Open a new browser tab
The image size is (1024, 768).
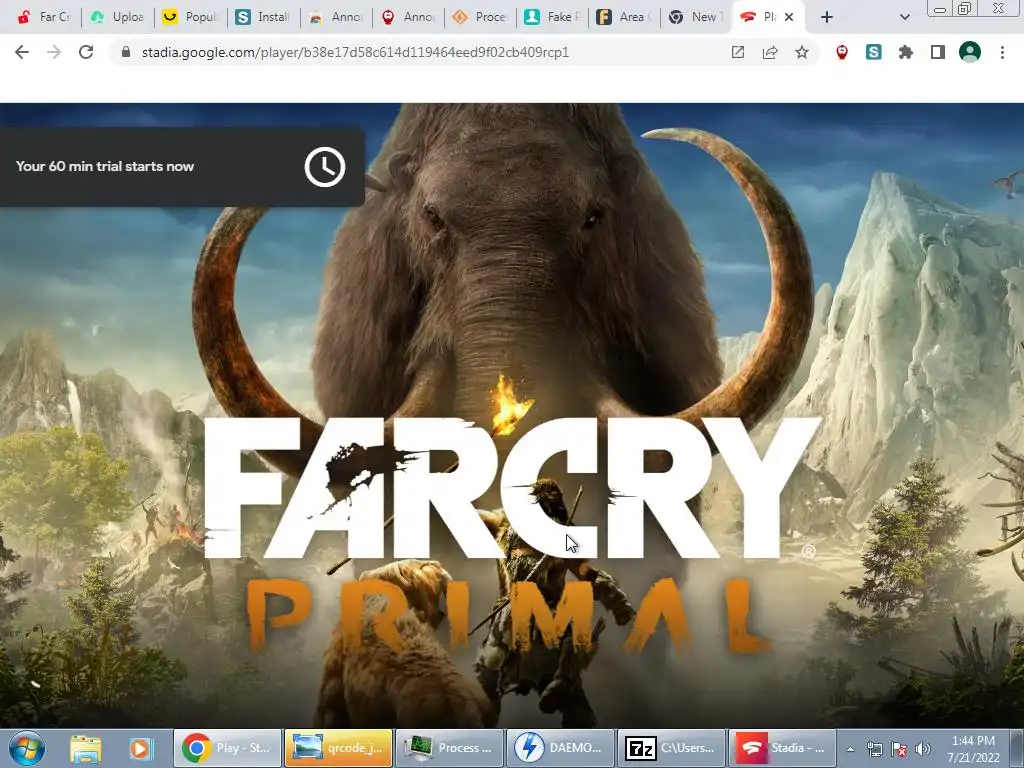coord(827,17)
